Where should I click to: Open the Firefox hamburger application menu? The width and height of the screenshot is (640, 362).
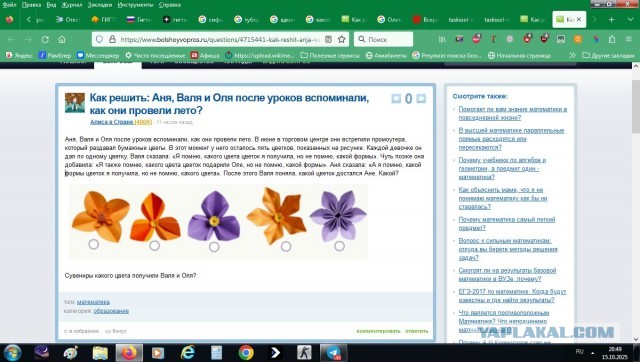pos(629,40)
